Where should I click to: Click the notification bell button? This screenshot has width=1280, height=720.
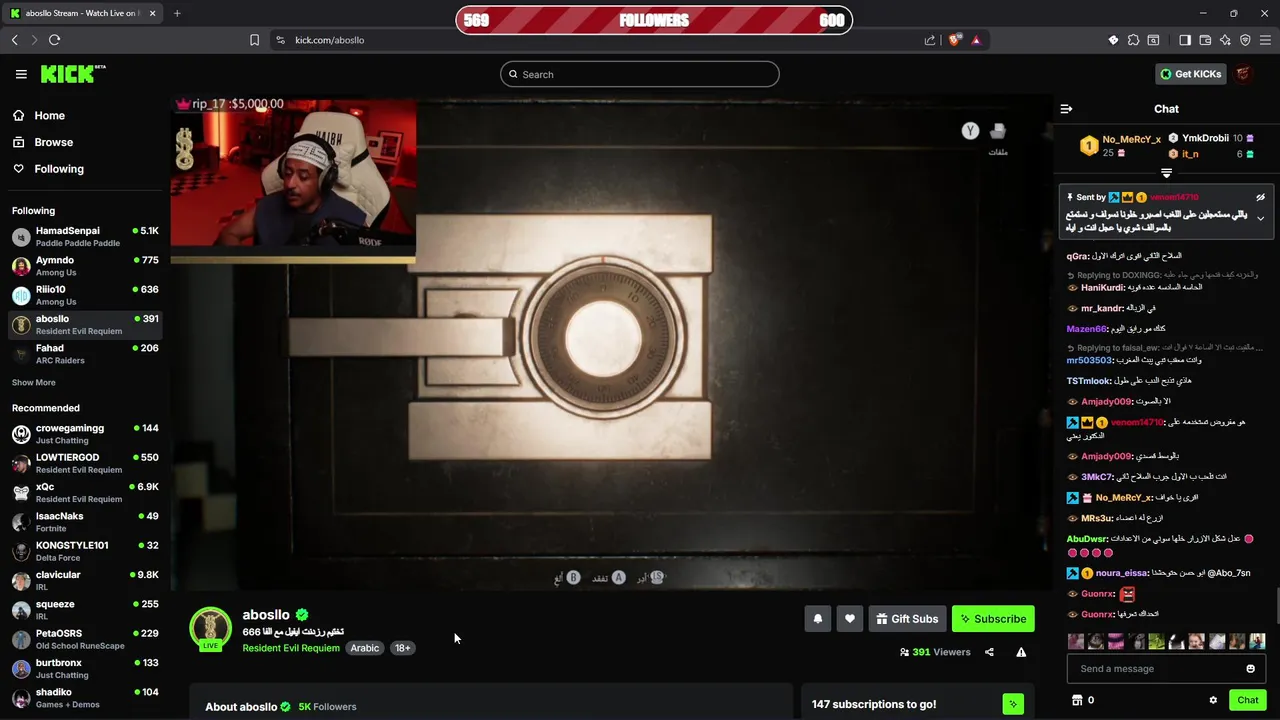click(x=818, y=619)
